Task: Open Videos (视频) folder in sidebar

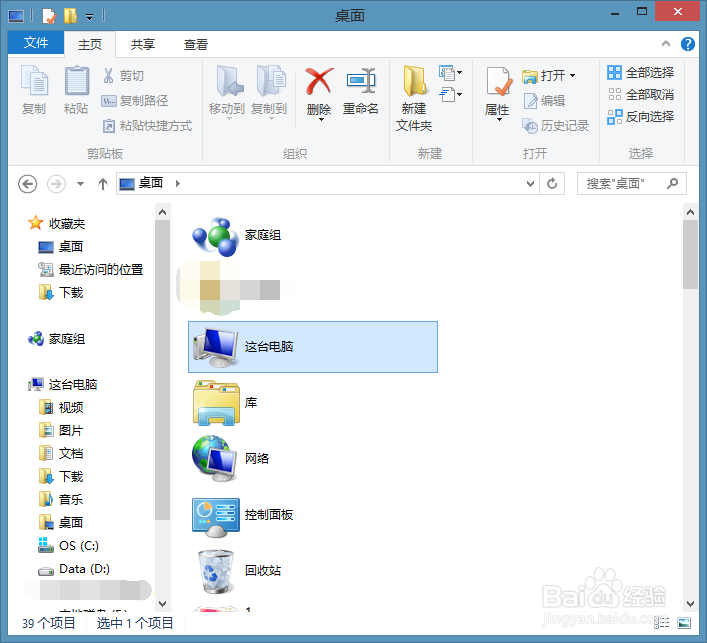Action: coord(61,408)
